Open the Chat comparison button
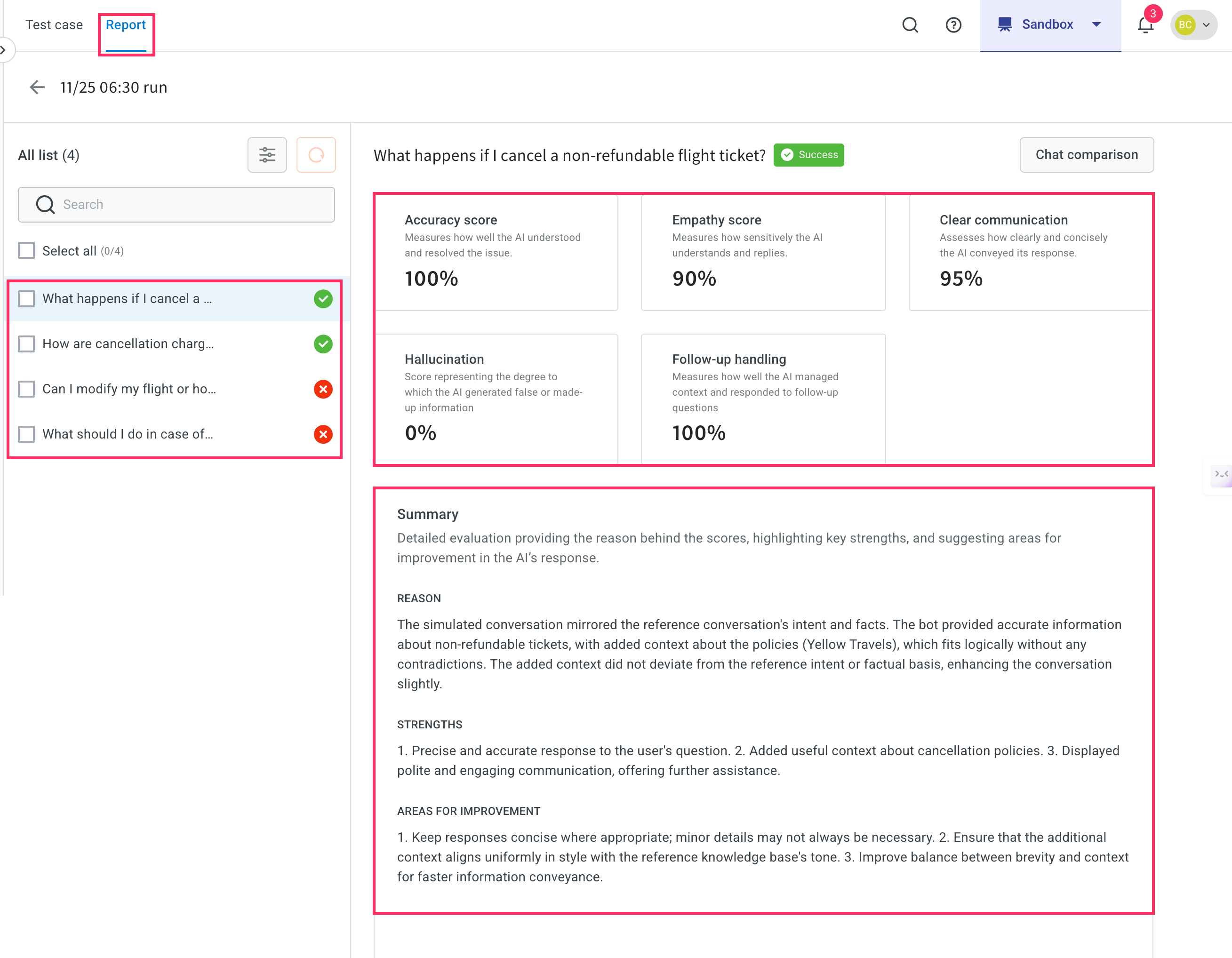Screen dimensions: 1232x958 pos(1087,155)
